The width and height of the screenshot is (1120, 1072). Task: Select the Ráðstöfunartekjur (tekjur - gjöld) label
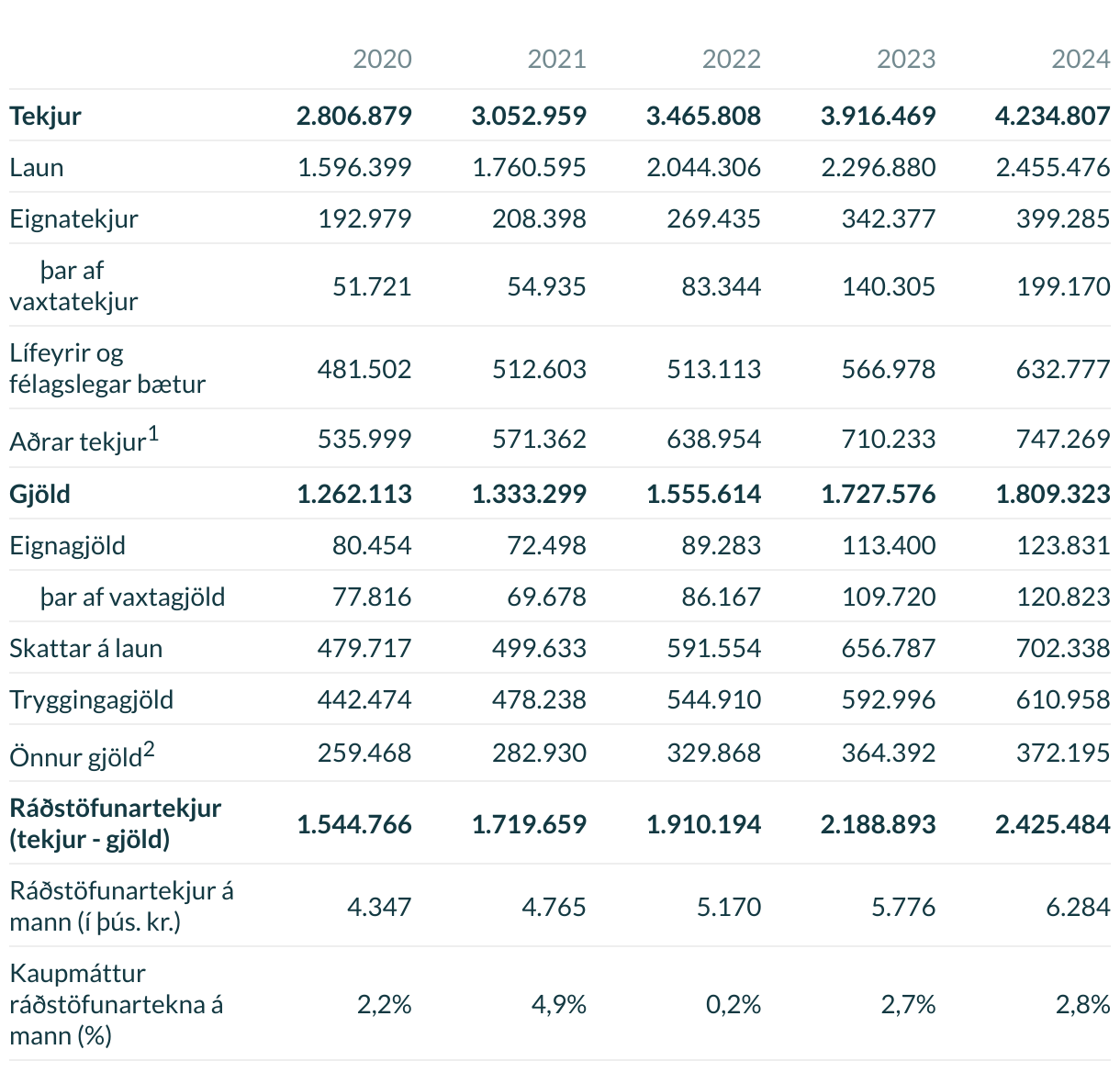[x=116, y=823]
